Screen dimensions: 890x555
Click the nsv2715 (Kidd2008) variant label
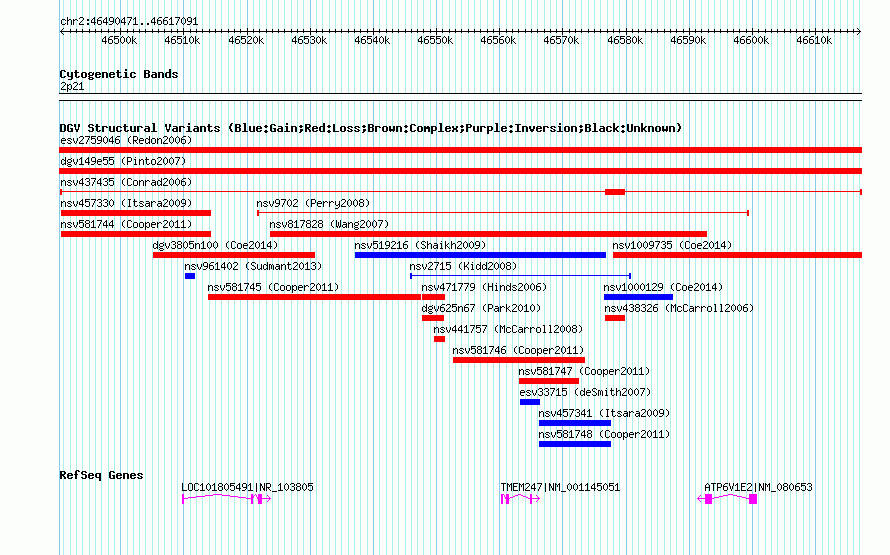pyautogui.click(x=463, y=266)
